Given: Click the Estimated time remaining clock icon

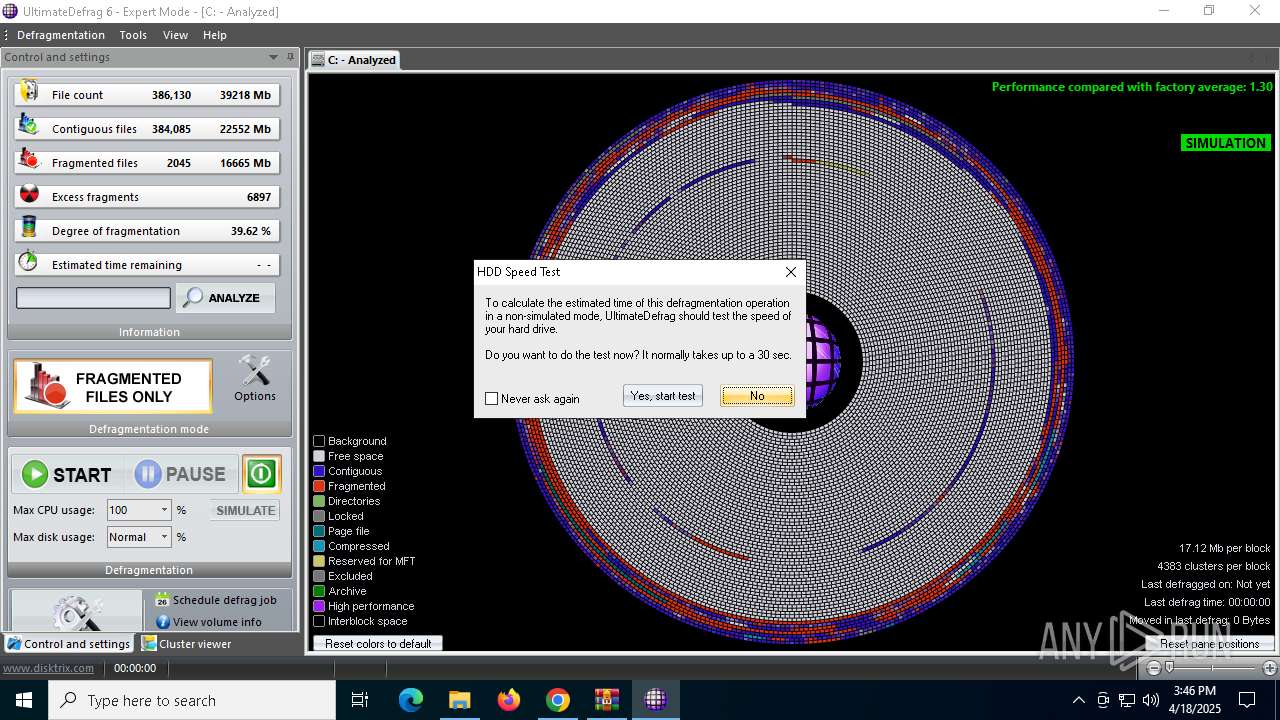Looking at the screenshot, I should [x=28, y=263].
